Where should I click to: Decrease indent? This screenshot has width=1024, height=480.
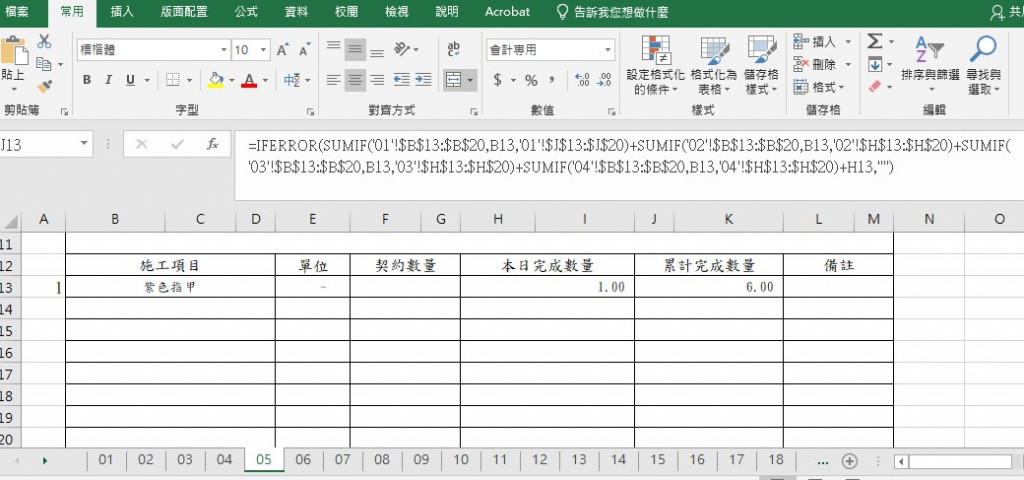click(402, 80)
